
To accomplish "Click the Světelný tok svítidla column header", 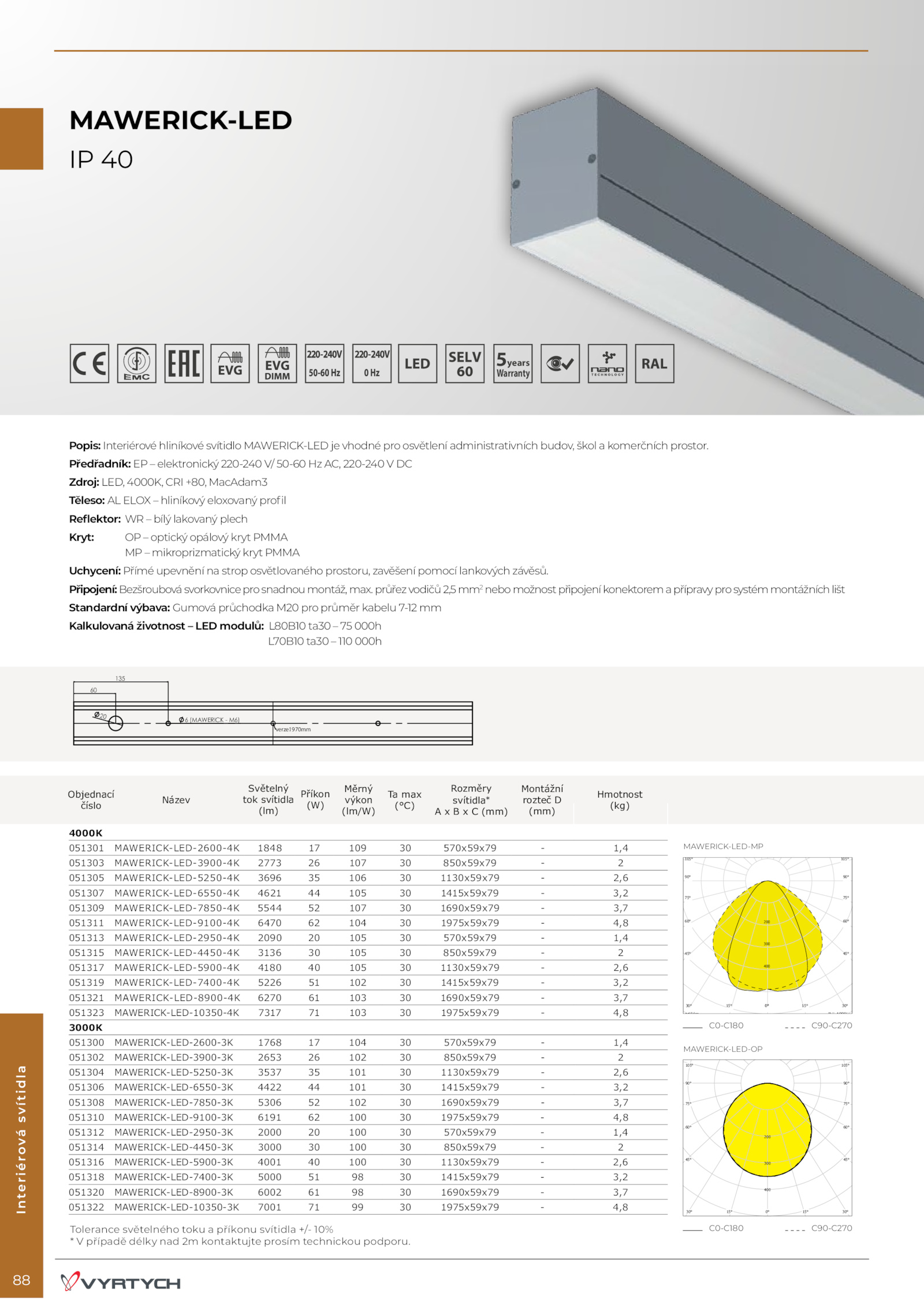I will [268, 800].
